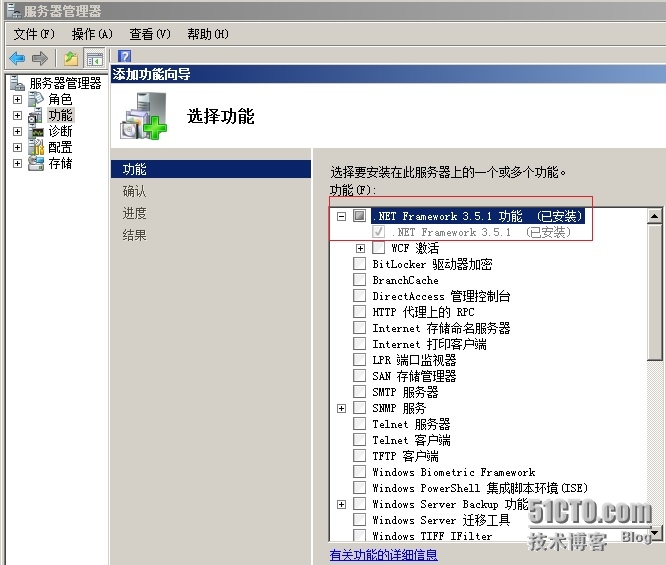
Task: Enable SNMP 服务 checkbox
Action: pos(359,408)
